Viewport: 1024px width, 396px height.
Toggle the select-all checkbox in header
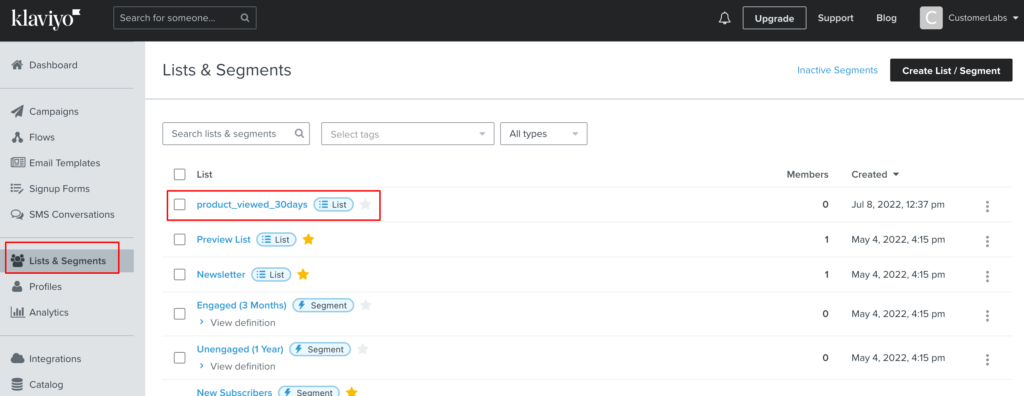[180, 174]
